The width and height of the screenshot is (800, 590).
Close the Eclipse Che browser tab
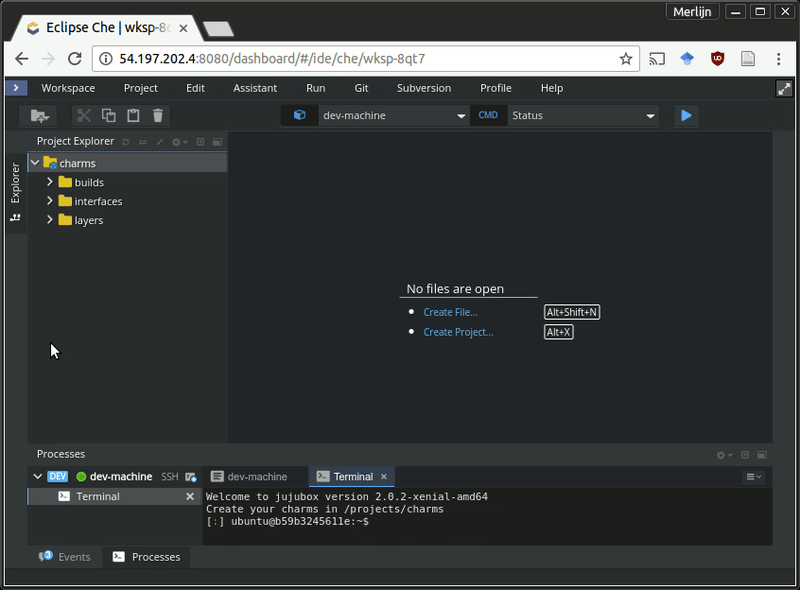click(183, 29)
